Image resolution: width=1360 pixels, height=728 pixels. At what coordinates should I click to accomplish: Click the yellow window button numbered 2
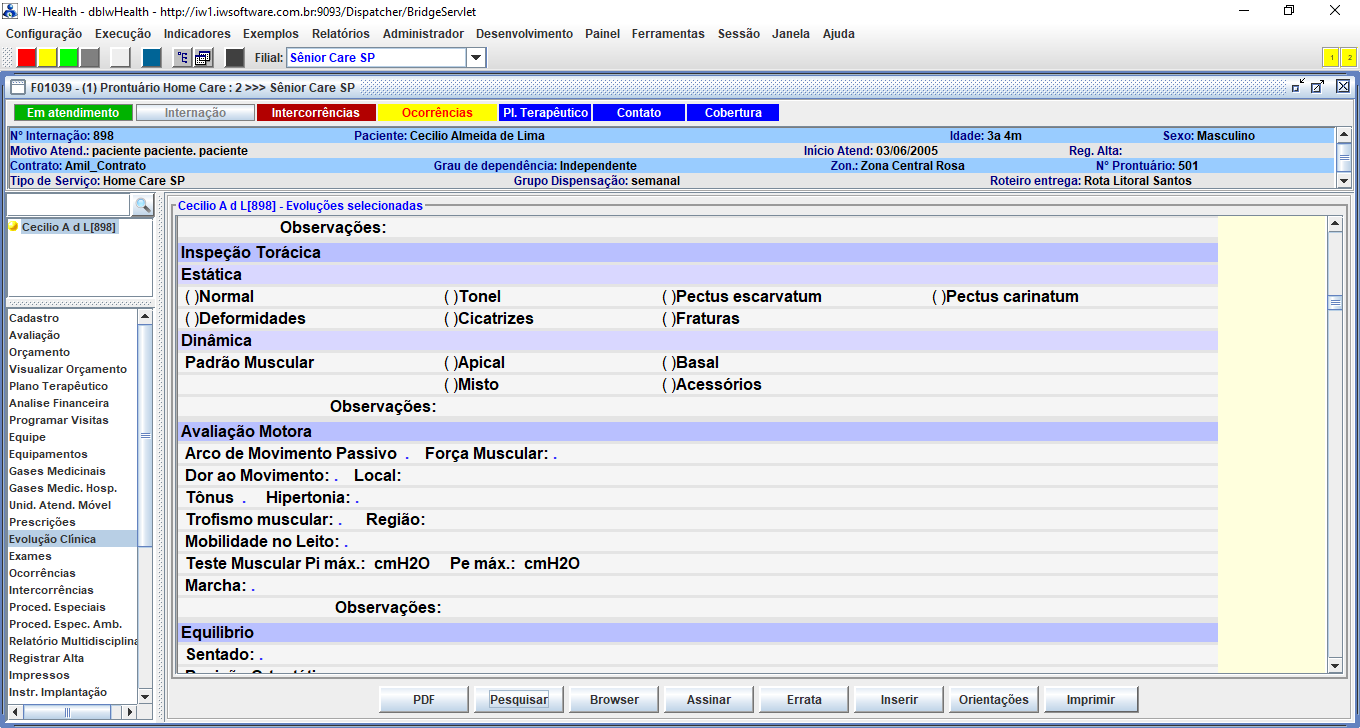[1348, 58]
